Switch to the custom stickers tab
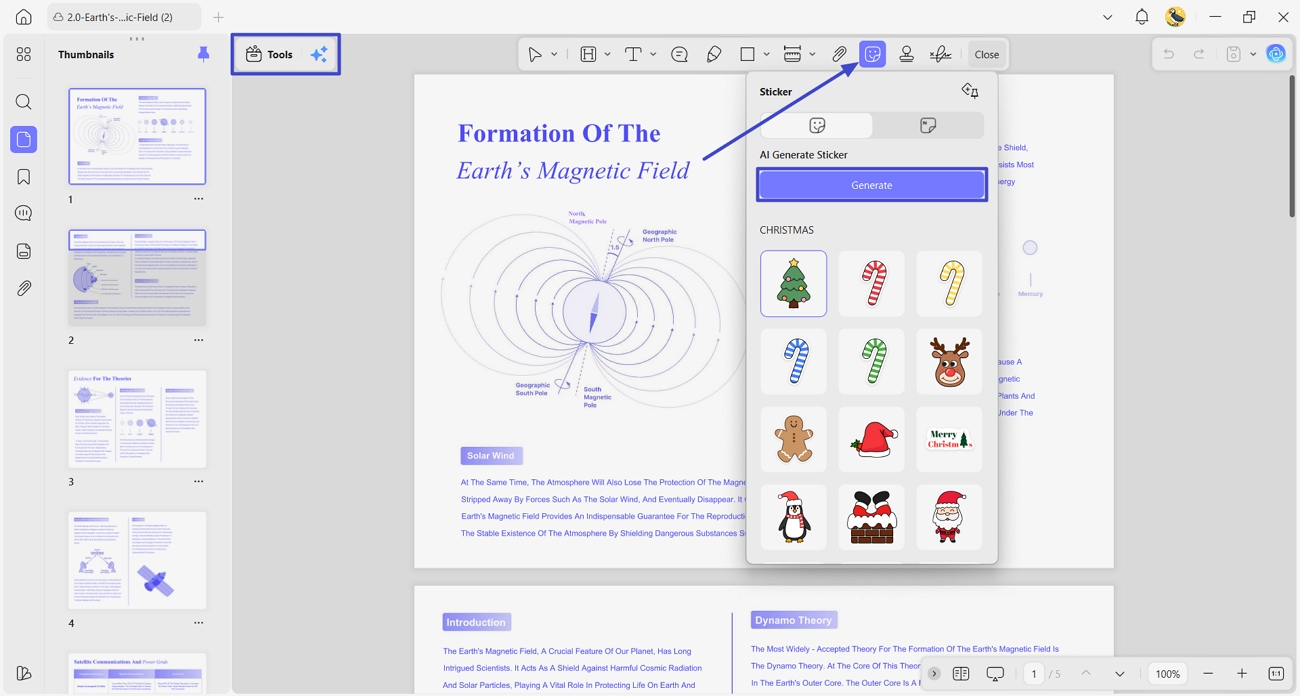The image size is (1300, 696). tap(928, 125)
